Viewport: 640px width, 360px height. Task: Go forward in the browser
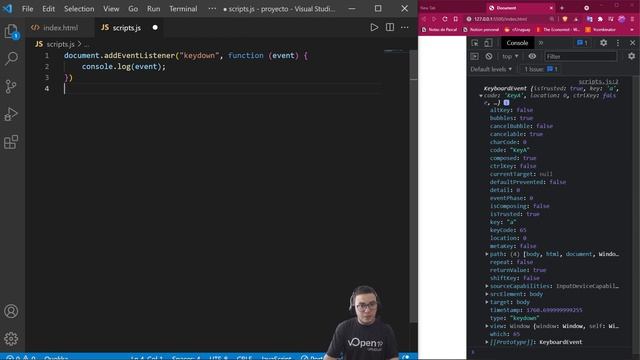click(433, 19)
